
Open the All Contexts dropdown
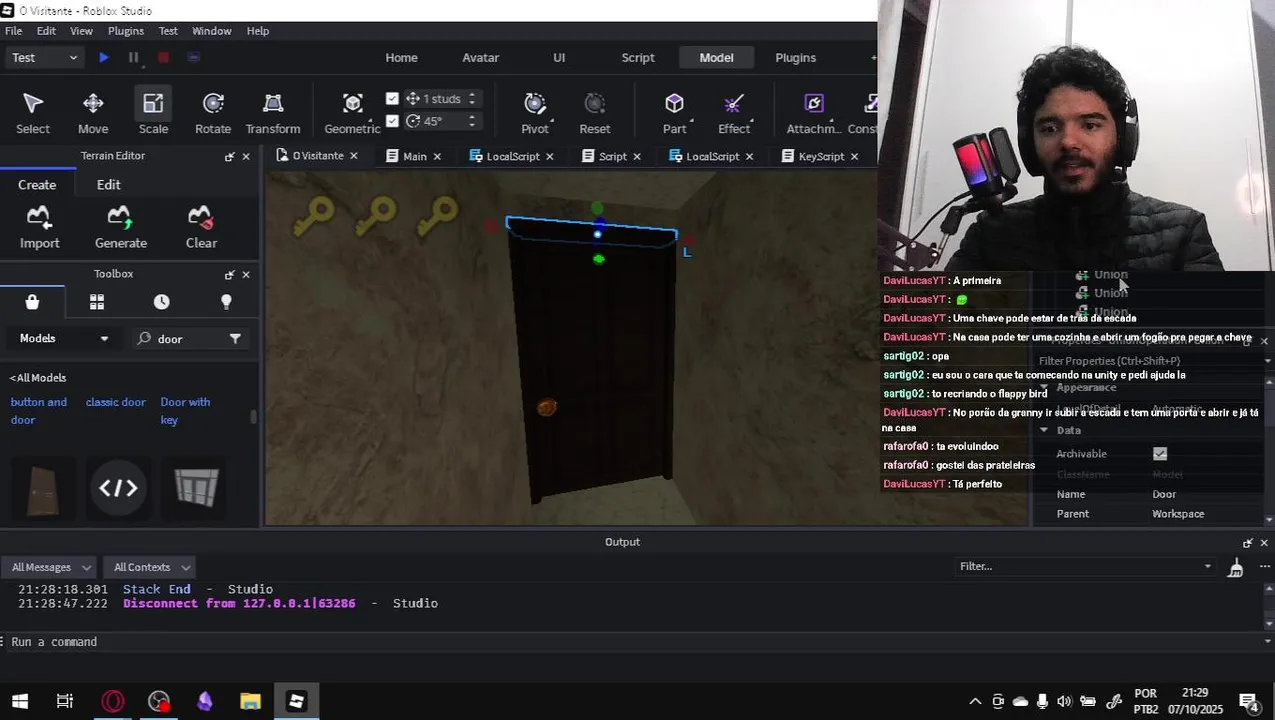152,567
